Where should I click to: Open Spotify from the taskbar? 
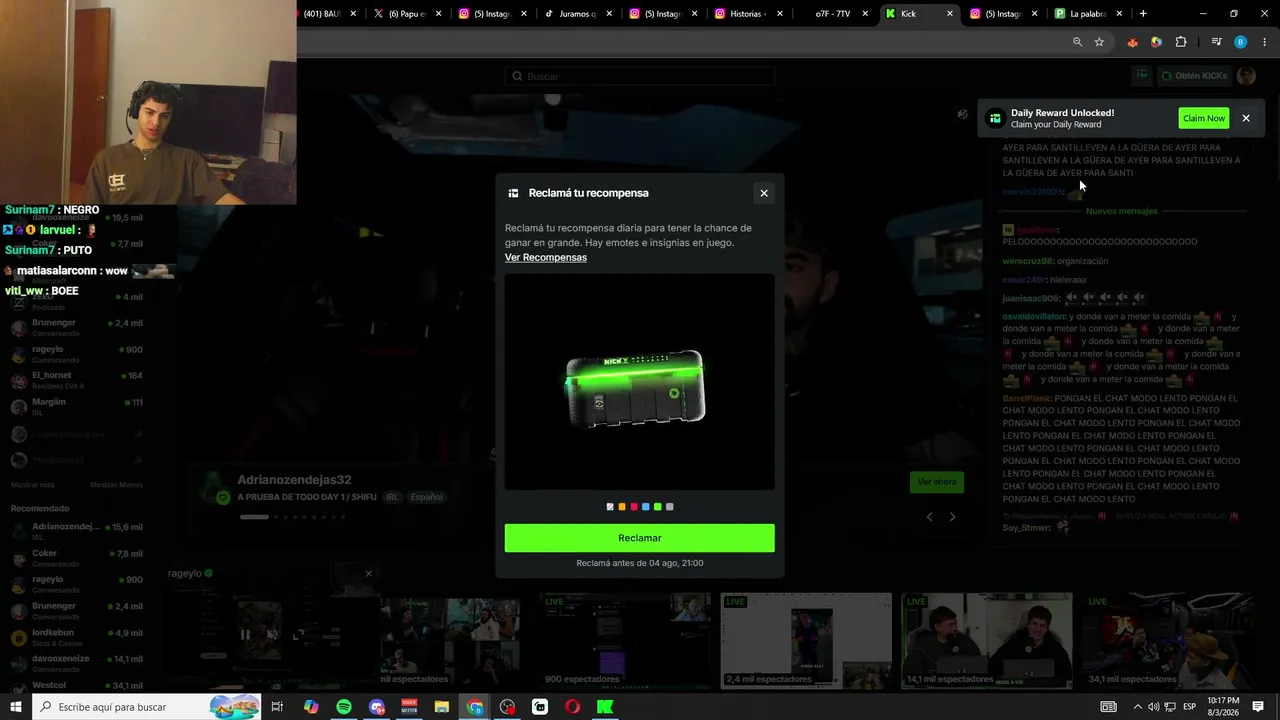pos(344,707)
